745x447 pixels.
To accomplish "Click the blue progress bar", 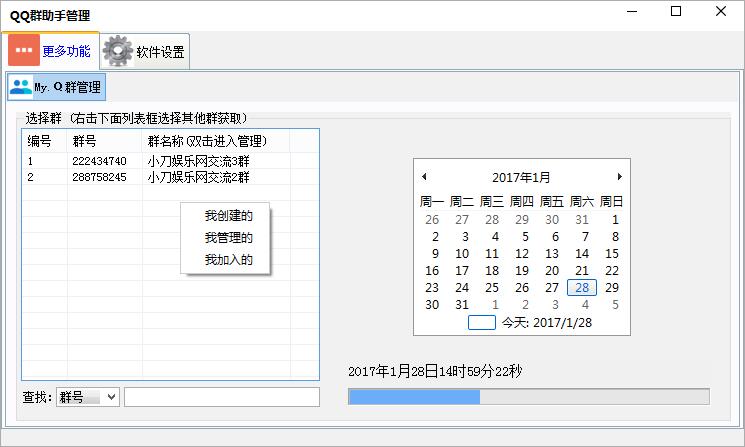I will (528, 397).
